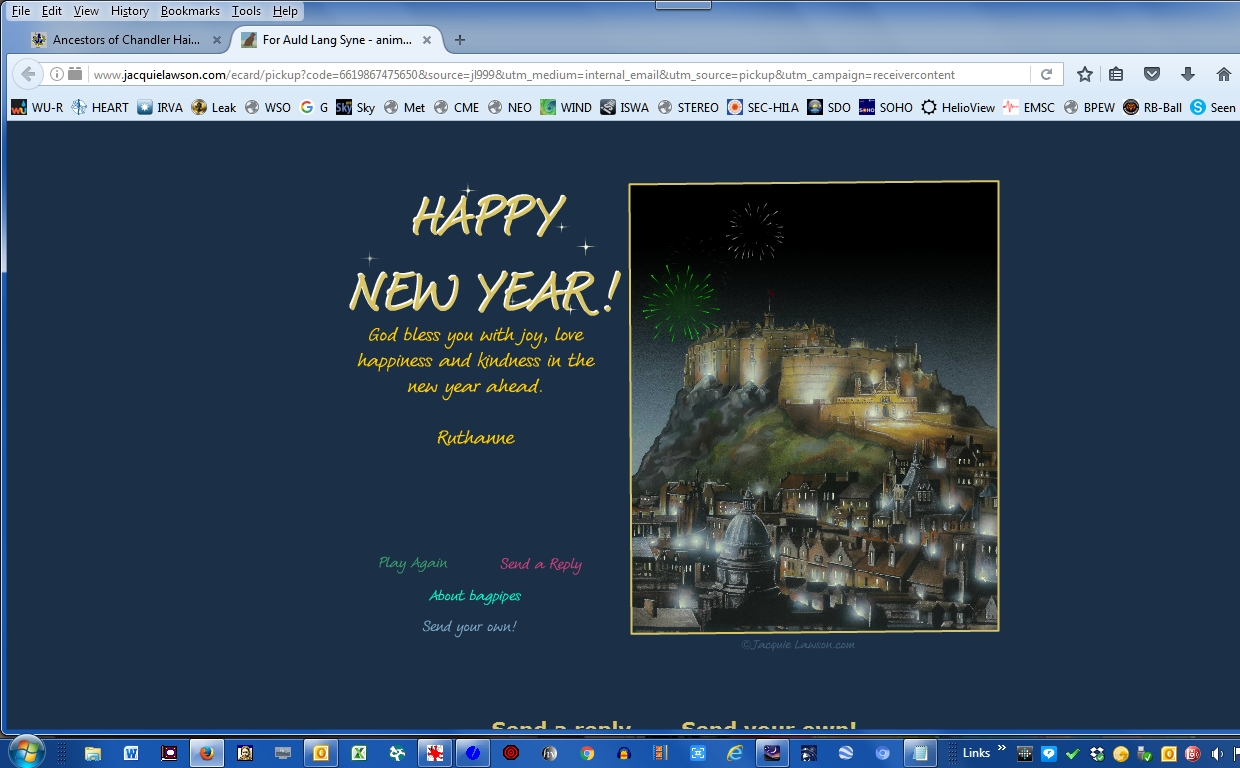Image resolution: width=1240 pixels, height=768 pixels.
Task: Click the Send your own! link
Action: click(x=469, y=627)
